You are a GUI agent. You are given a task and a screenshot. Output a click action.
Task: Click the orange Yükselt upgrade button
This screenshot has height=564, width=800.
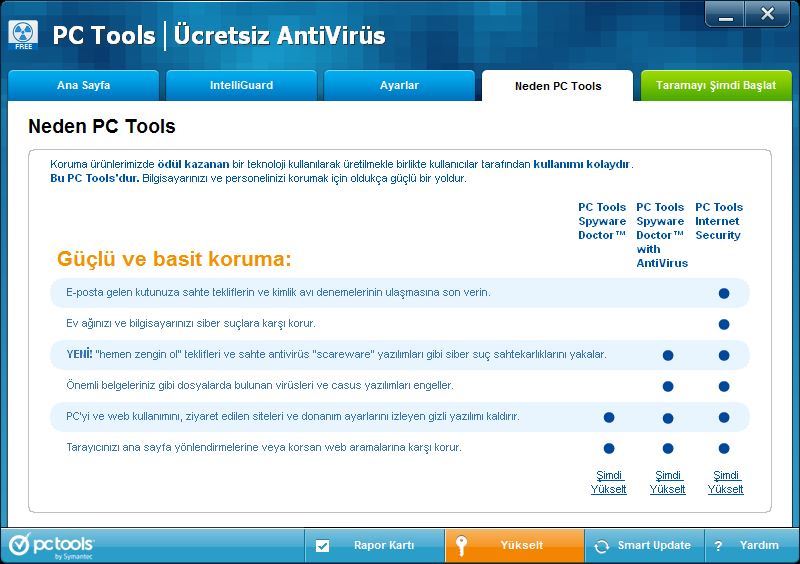click(x=514, y=546)
